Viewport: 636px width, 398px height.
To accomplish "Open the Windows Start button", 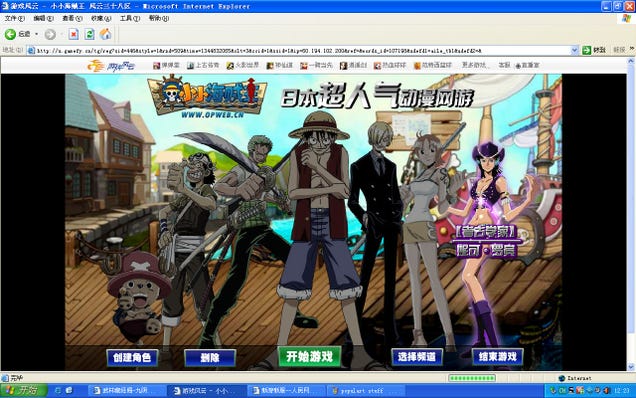I will pos(24,390).
